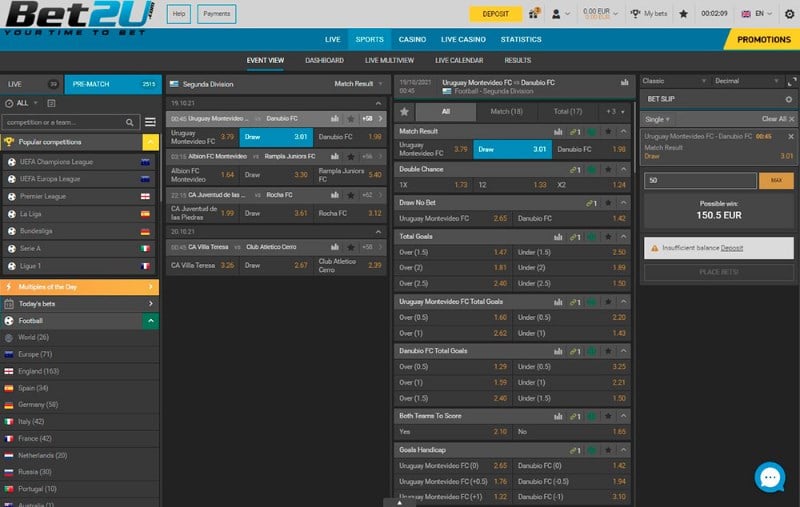Focus competition or team search field
Screen dimensions: 800x507
click(64, 122)
